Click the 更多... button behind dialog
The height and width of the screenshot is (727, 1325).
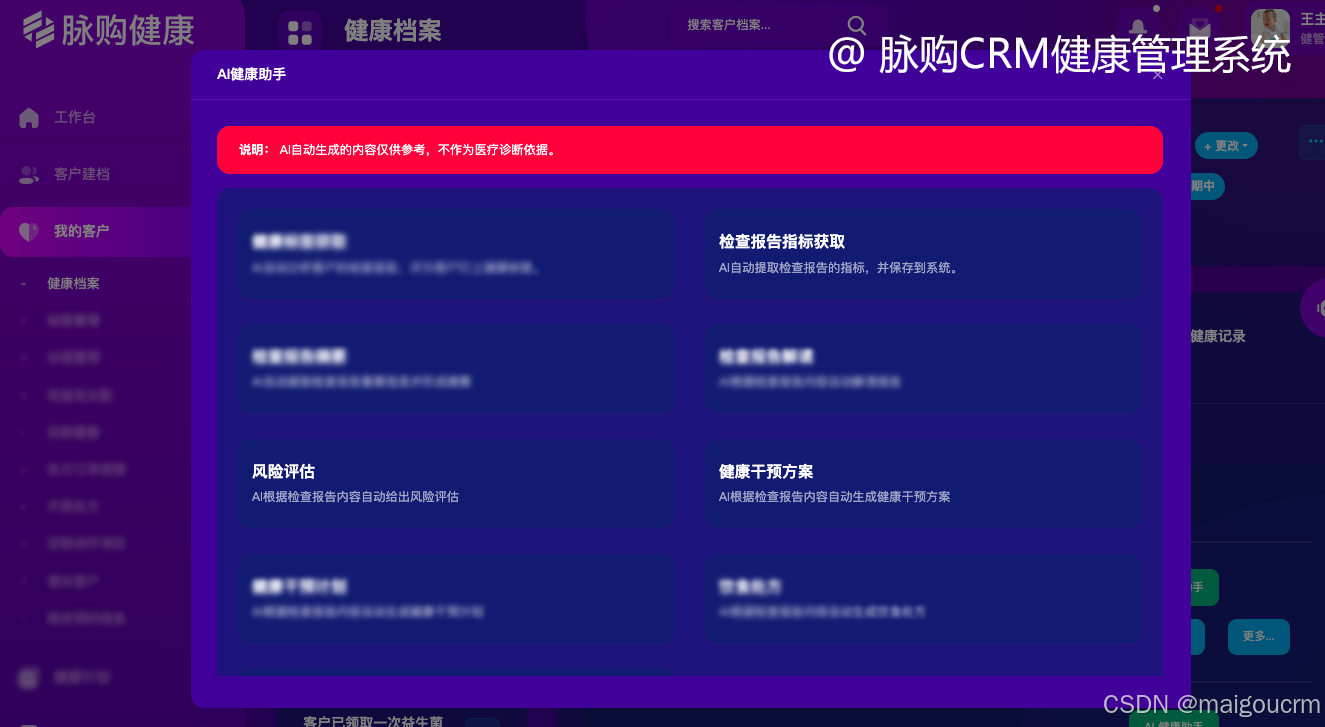[1258, 636]
